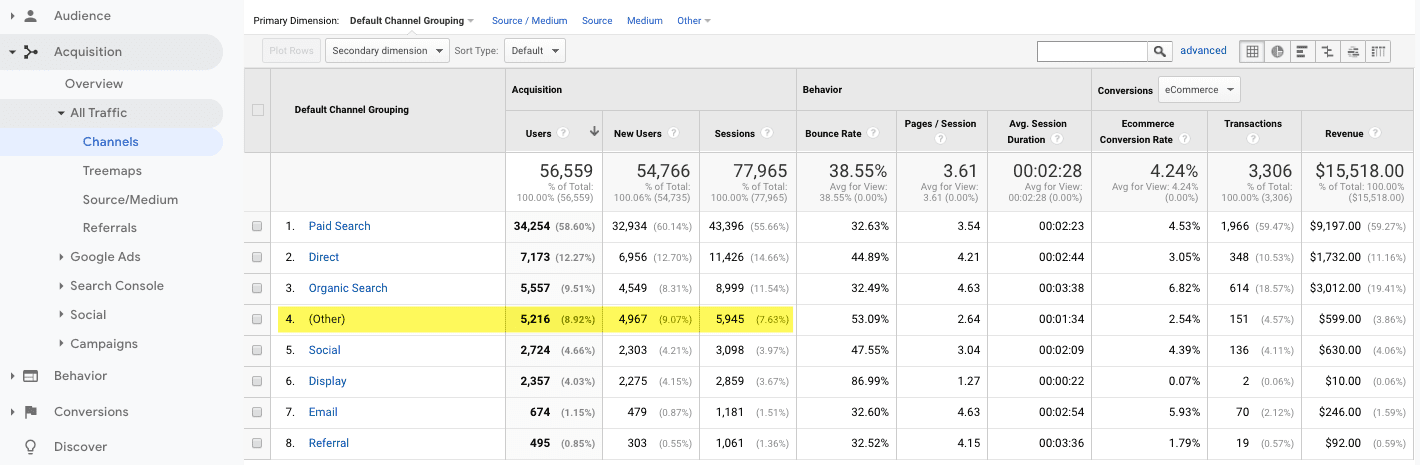The width and height of the screenshot is (1420, 465).
Task: Expand the Search Console section
Action: point(61,286)
